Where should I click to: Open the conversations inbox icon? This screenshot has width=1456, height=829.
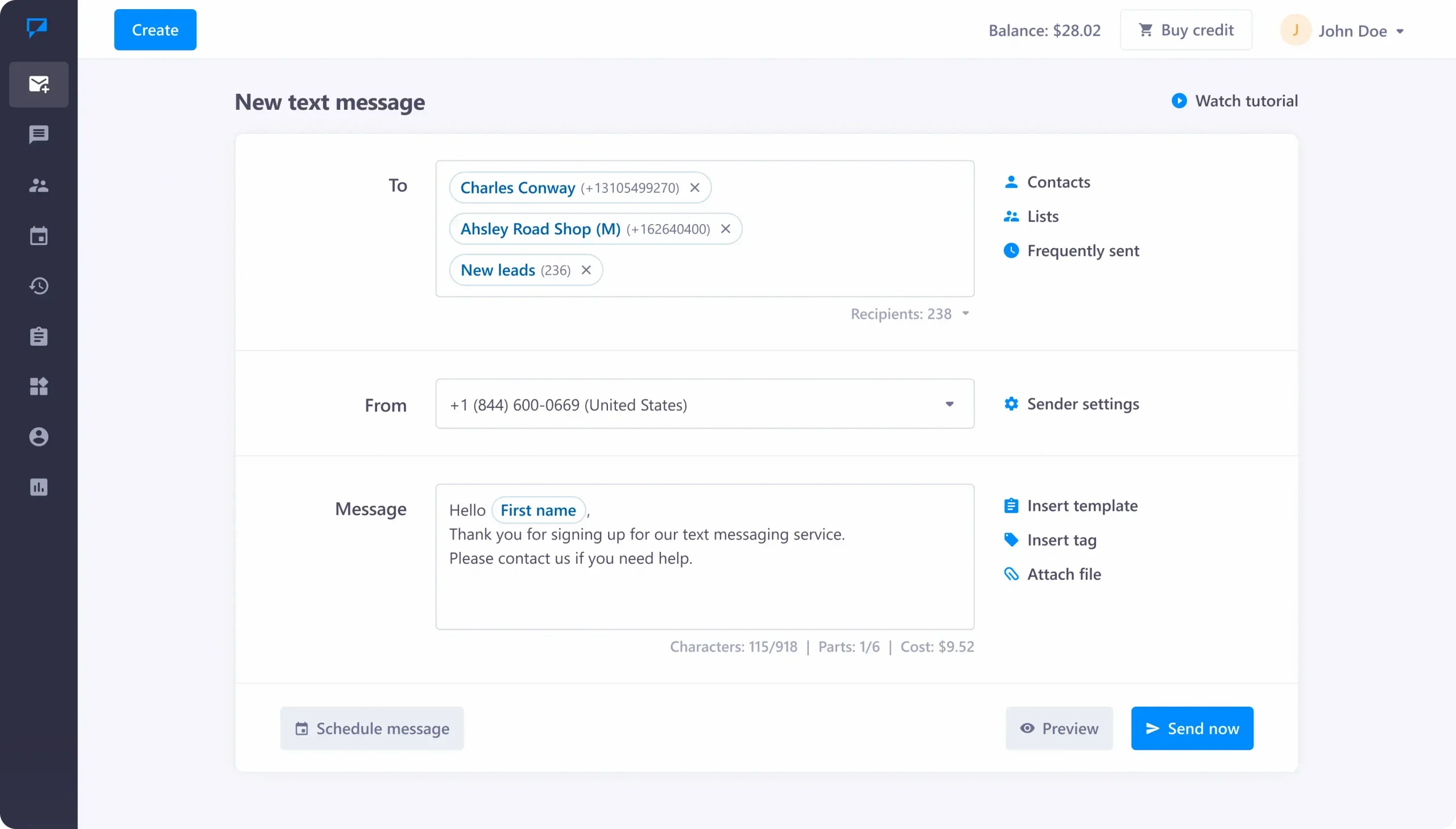38,134
